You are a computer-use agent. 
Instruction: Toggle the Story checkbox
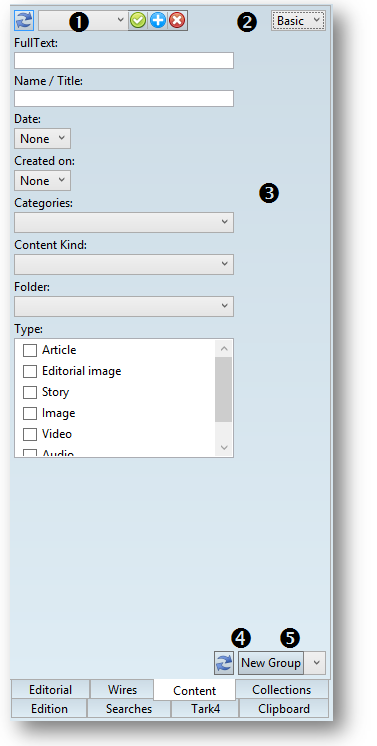(x=30, y=392)
